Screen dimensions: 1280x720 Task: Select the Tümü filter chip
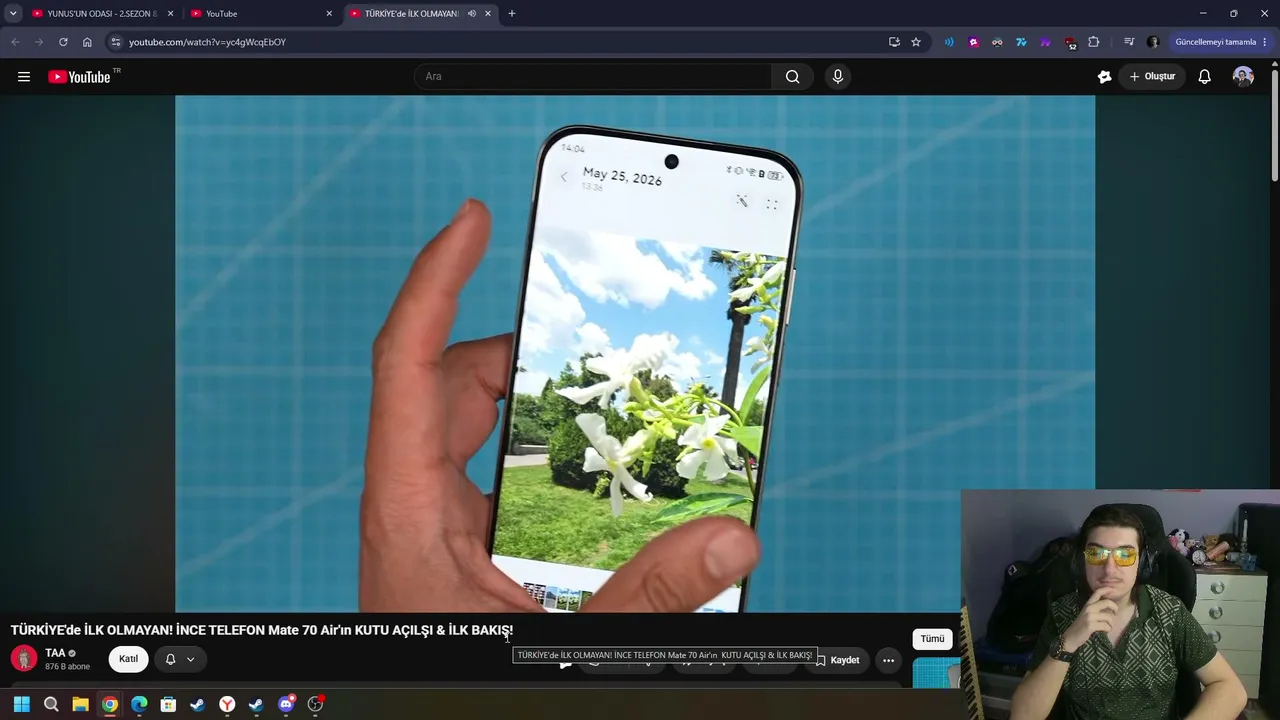click(932, 639)
